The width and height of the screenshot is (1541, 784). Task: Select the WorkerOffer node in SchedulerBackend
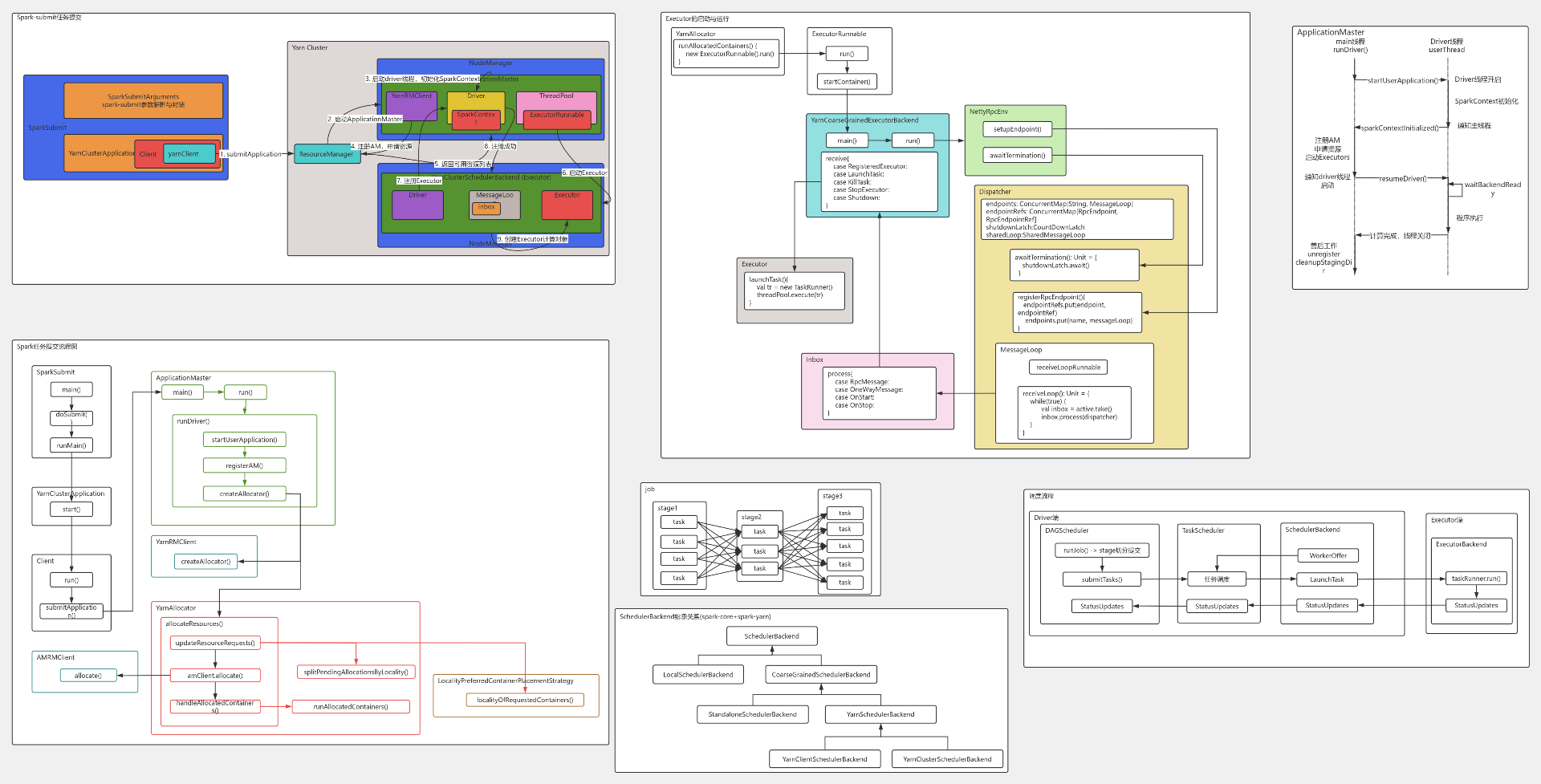(1328, 555)
